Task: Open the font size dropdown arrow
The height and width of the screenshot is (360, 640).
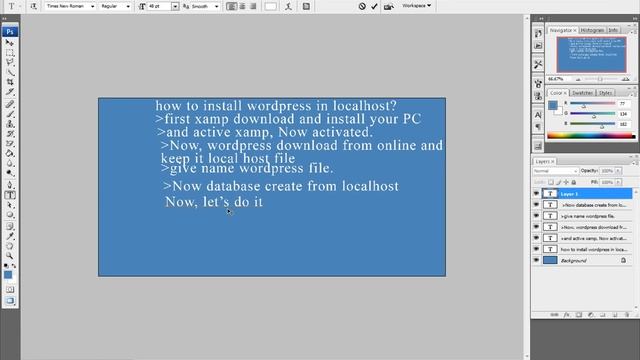Action: click(x=175, y=6)
